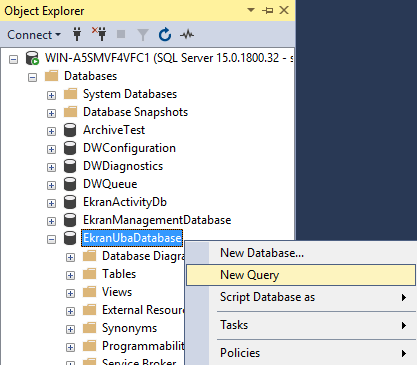The image size is (417, 365).
Task: Open the Window Position dropdown arrow
Action: coord(251,10)
